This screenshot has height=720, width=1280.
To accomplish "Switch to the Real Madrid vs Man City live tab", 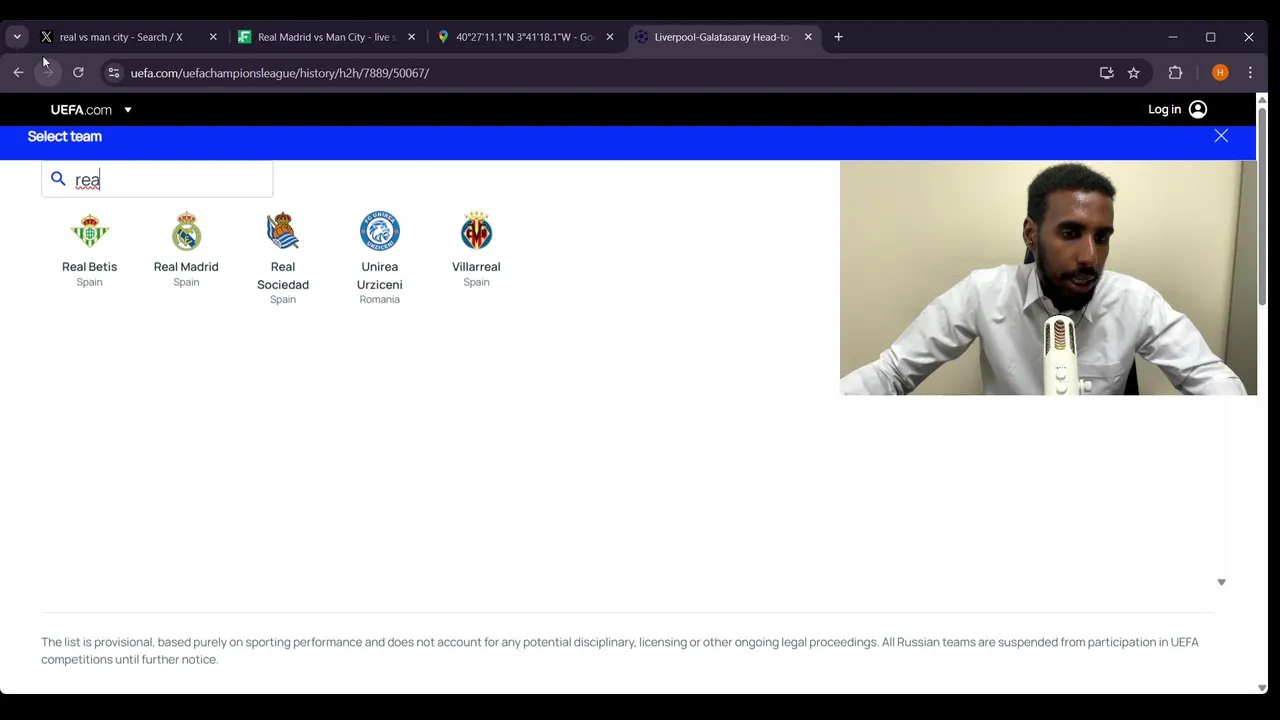I will (327, 37).
